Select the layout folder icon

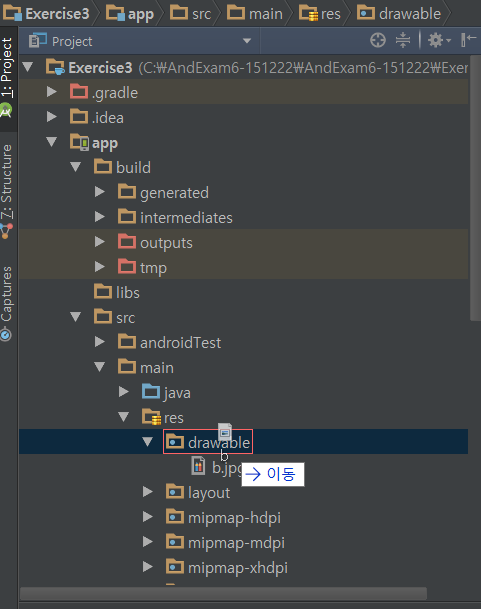tap(175, 491)
